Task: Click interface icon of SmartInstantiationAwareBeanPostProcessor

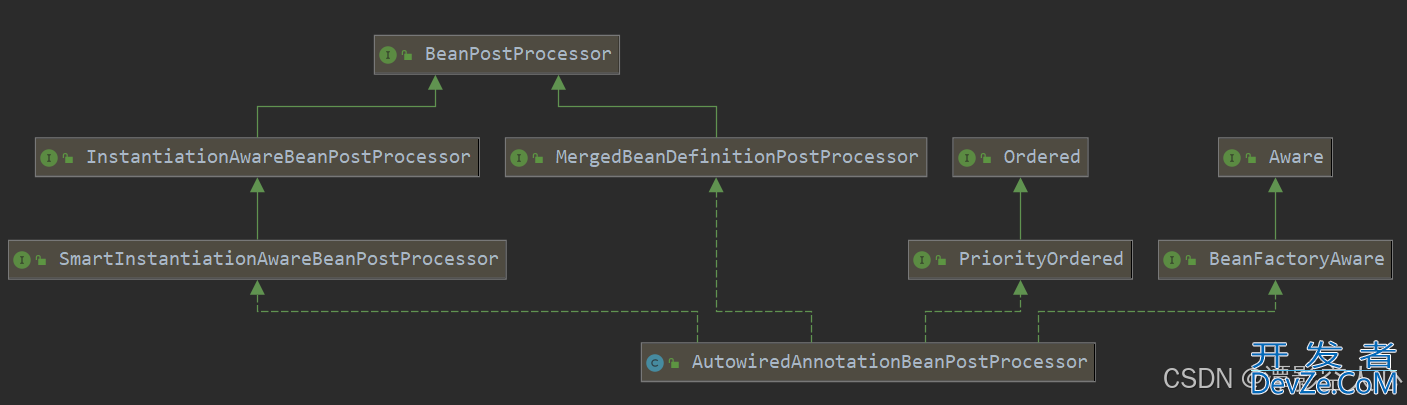Action: point(22,260)
